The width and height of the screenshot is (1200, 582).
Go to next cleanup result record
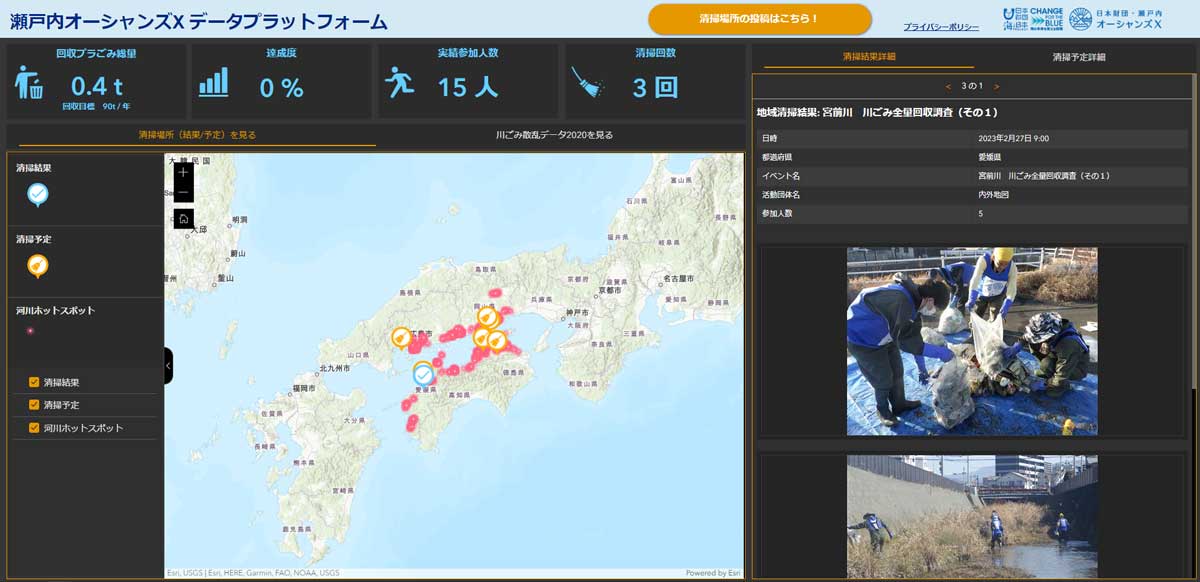point(996,87)
